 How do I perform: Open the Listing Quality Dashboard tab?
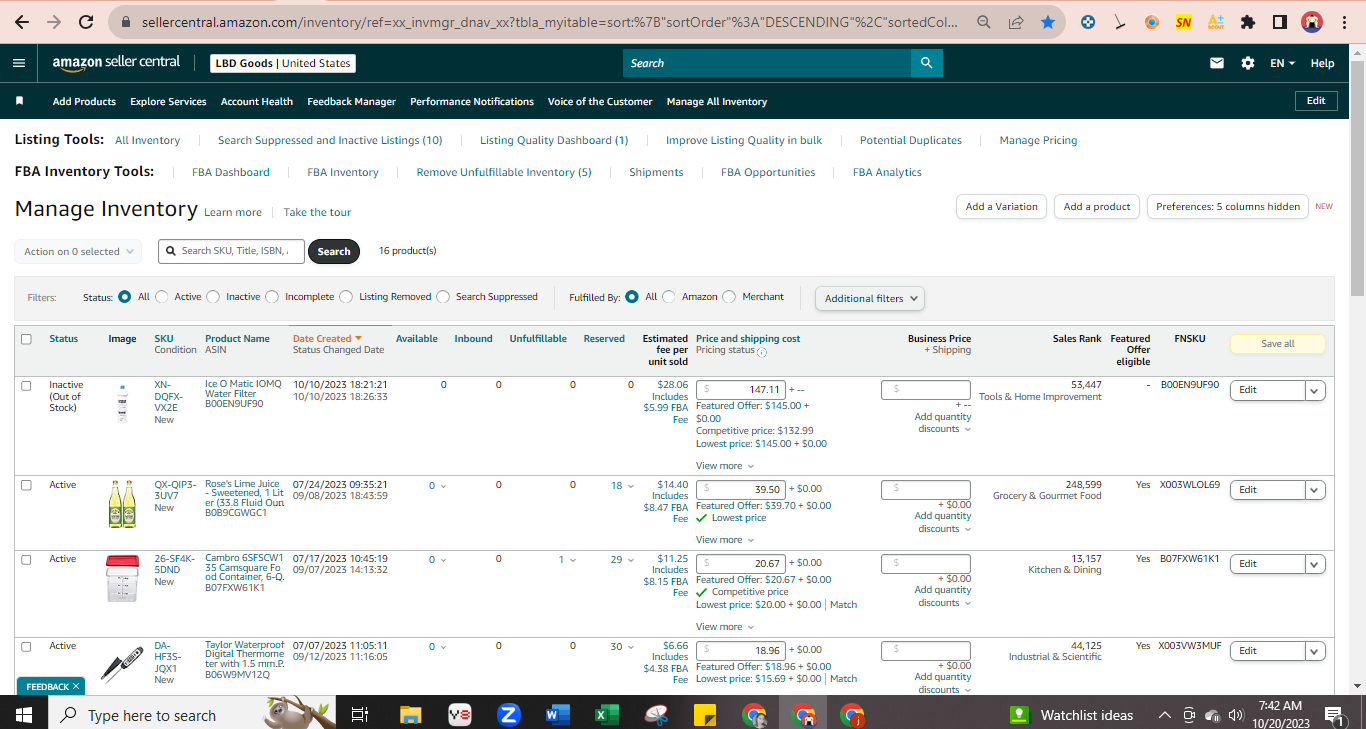tap(554, 140)
